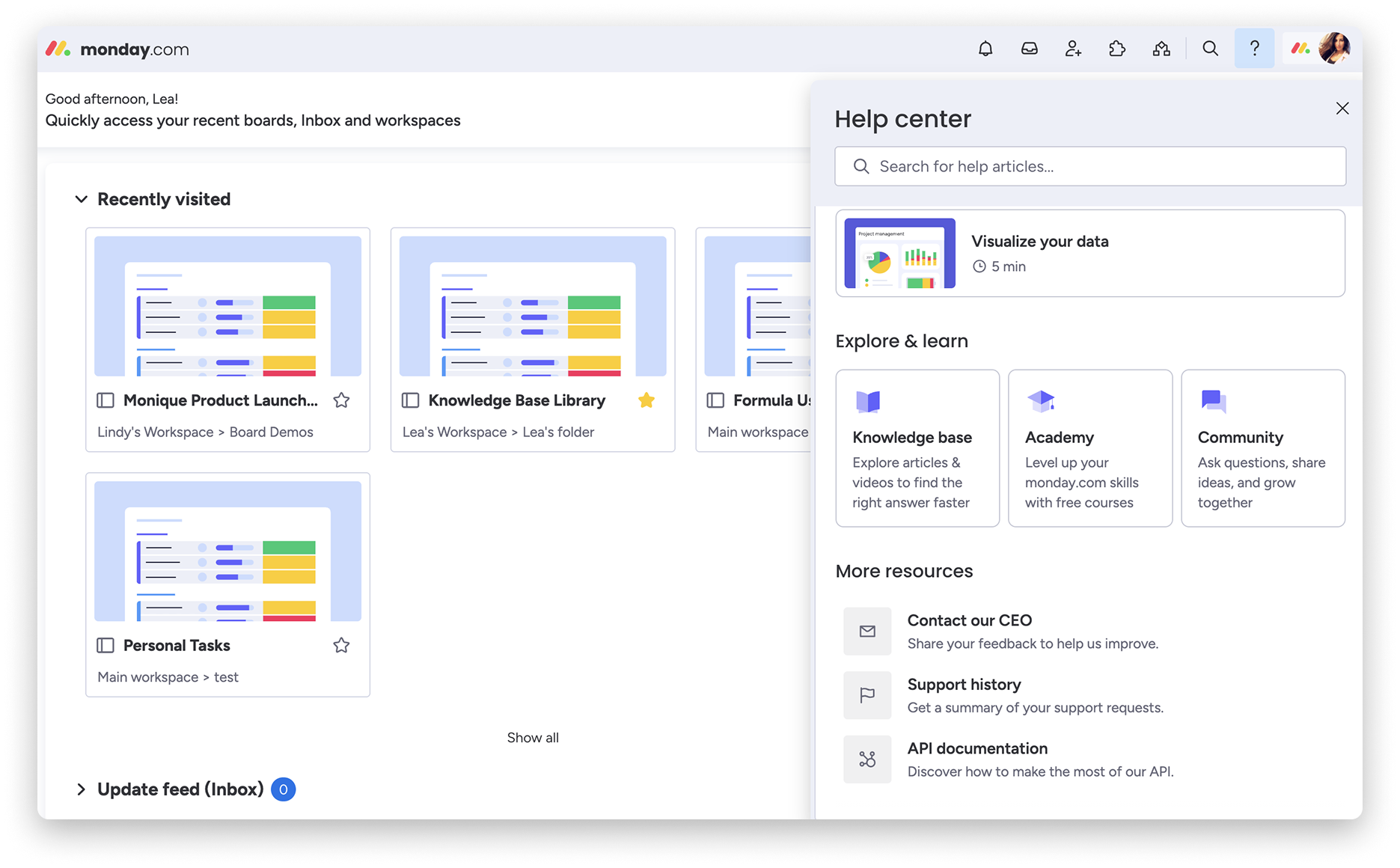Open the Formula board thumbnail
Viewport: 1400px width, 868px height.
757,306
